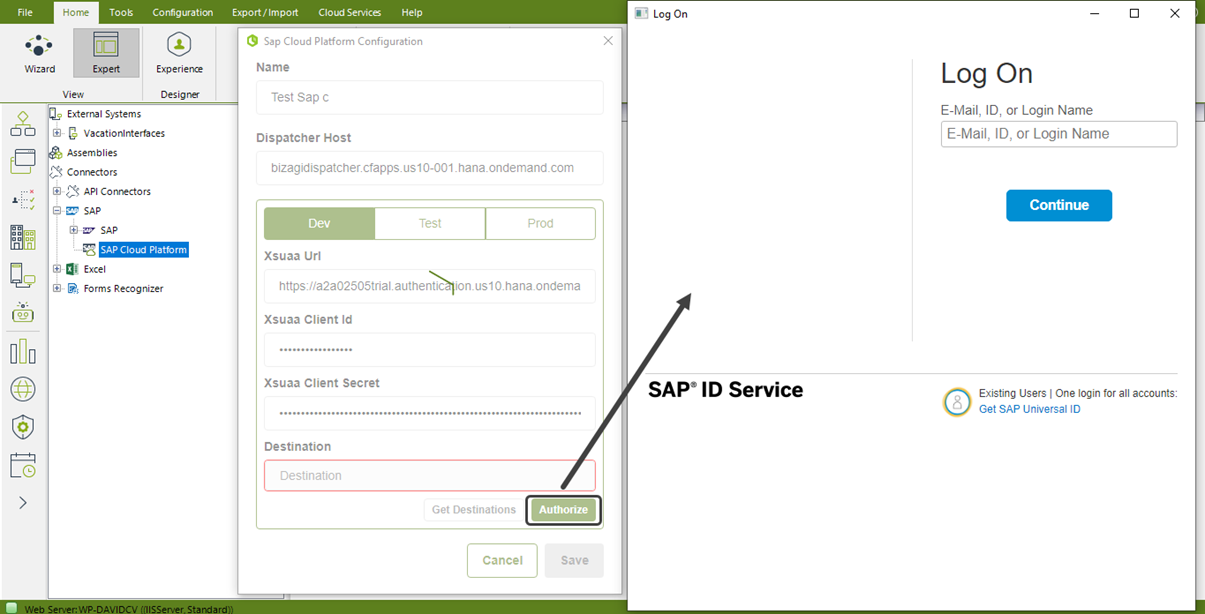Viewport: 1205px width, 614px height.
Task: Expand the sidebar with the chevron arrow
Action: click(23, 503)
